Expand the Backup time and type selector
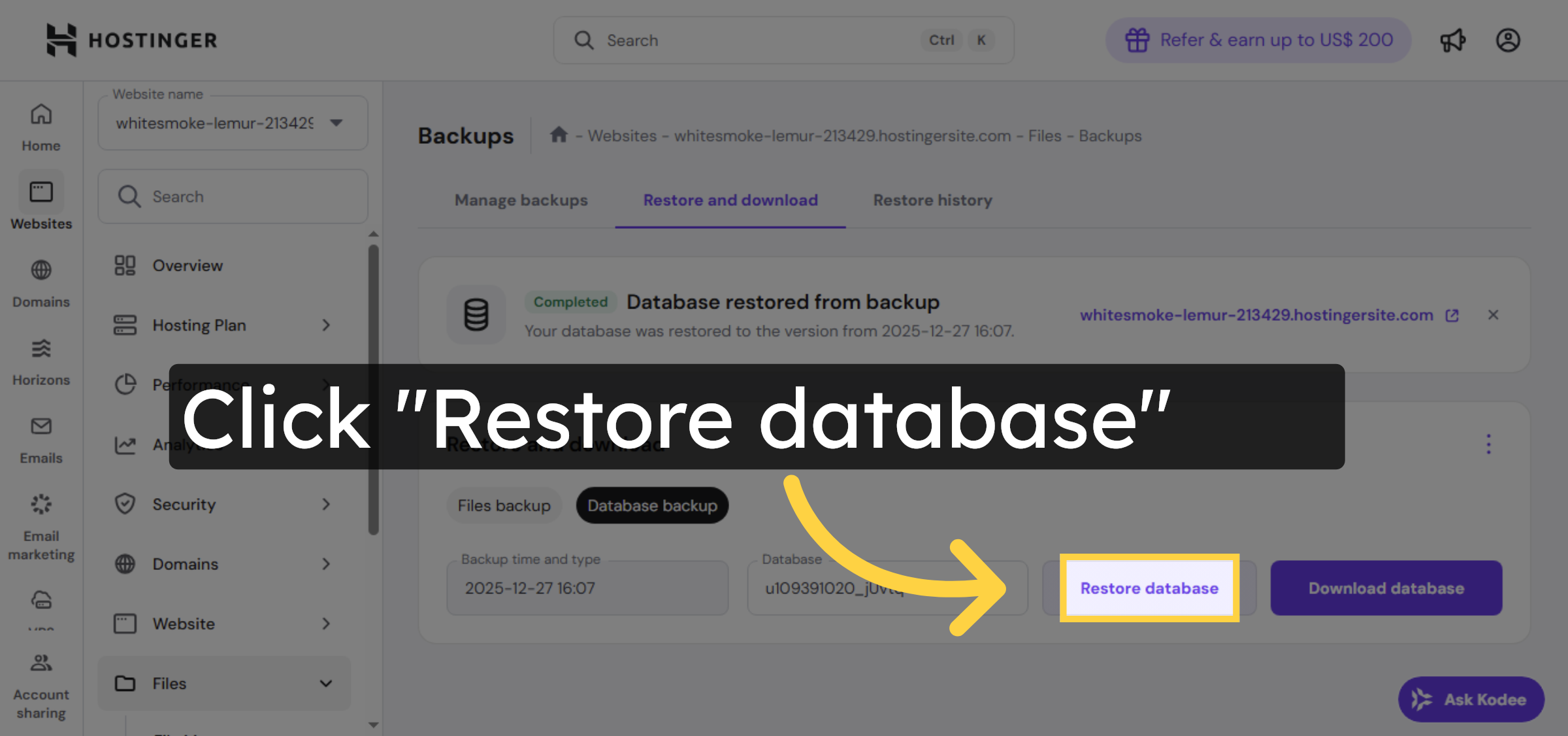The image size is (1568, 736). [587, 588]
